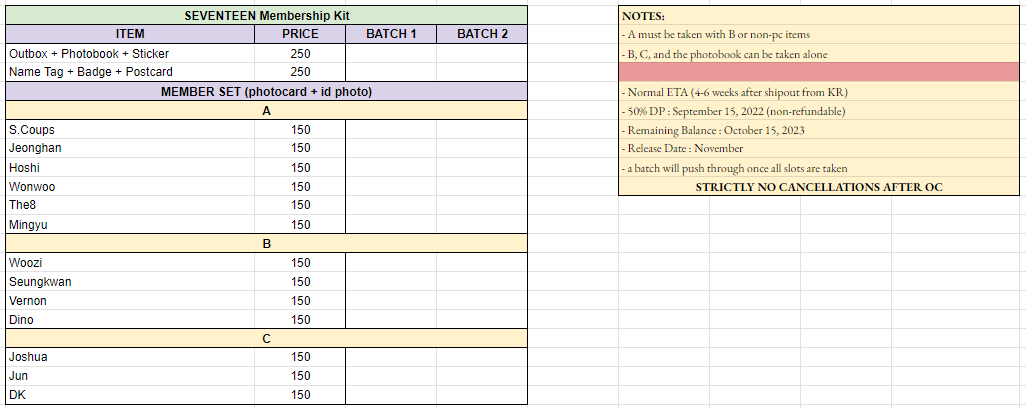Select the 'A must be taken with B' note
The height and width of the screenshot is (408, 1026).
(819, 35)
